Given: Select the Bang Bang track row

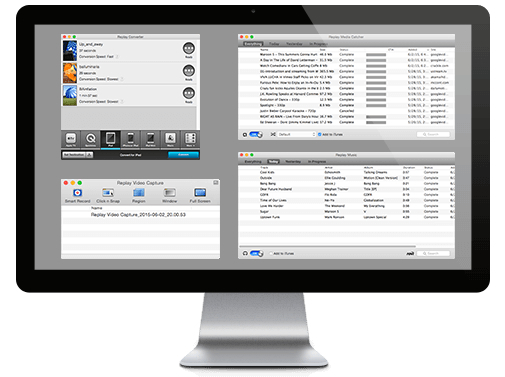Looking at the screenshot, I should [x=346, y=184].
